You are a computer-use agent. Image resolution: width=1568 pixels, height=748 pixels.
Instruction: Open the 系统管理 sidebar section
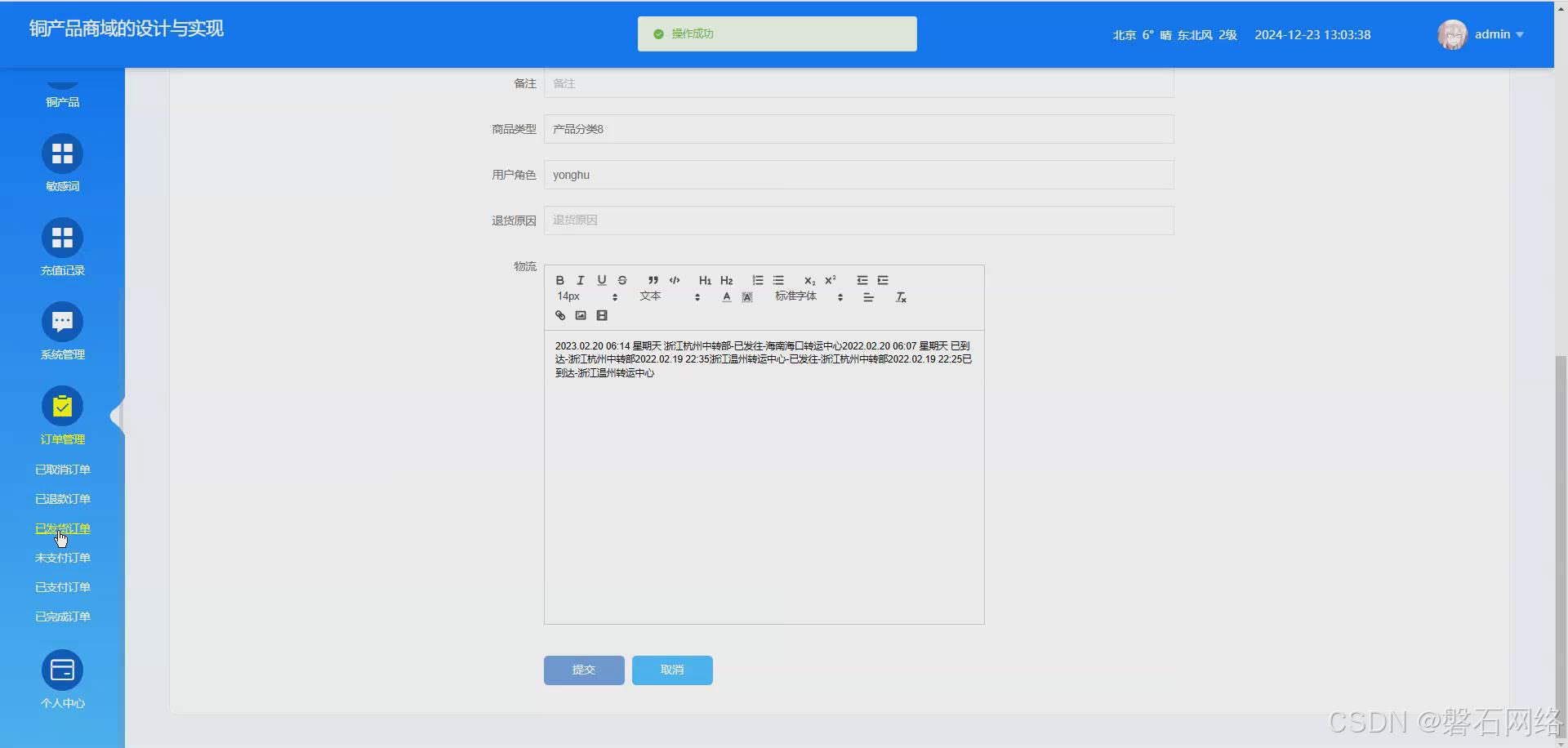pyautogui.click(x=62, y=332)
